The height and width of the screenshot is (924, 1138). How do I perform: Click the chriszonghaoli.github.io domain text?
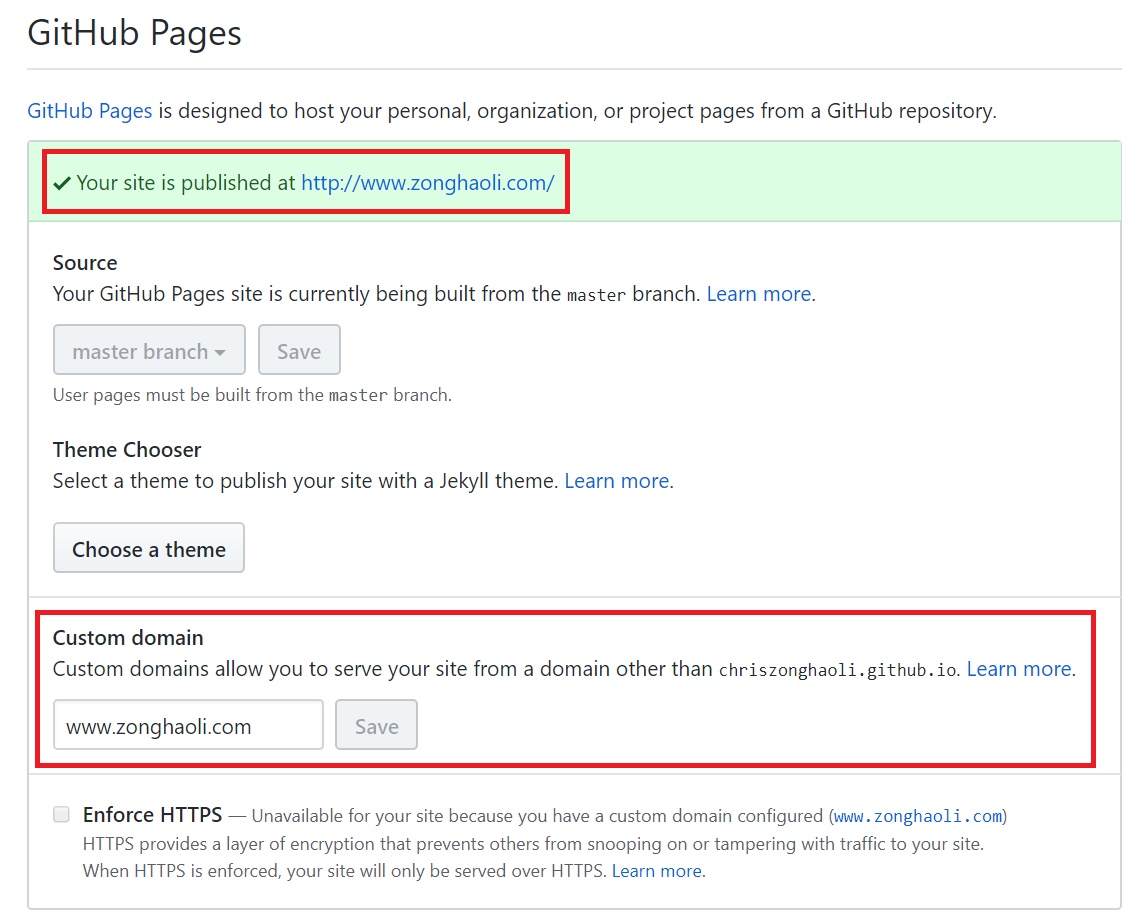(838, 670)
